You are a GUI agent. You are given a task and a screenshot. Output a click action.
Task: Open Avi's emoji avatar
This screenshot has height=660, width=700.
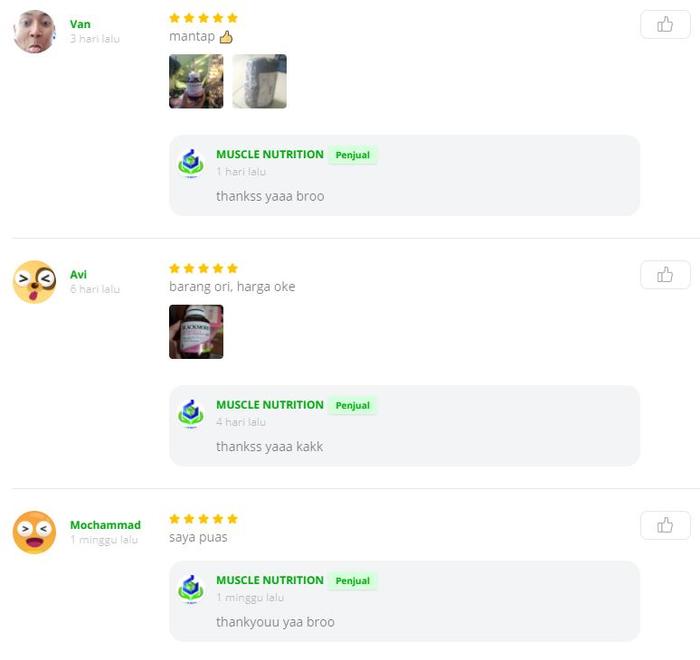(x=34, y=282)
